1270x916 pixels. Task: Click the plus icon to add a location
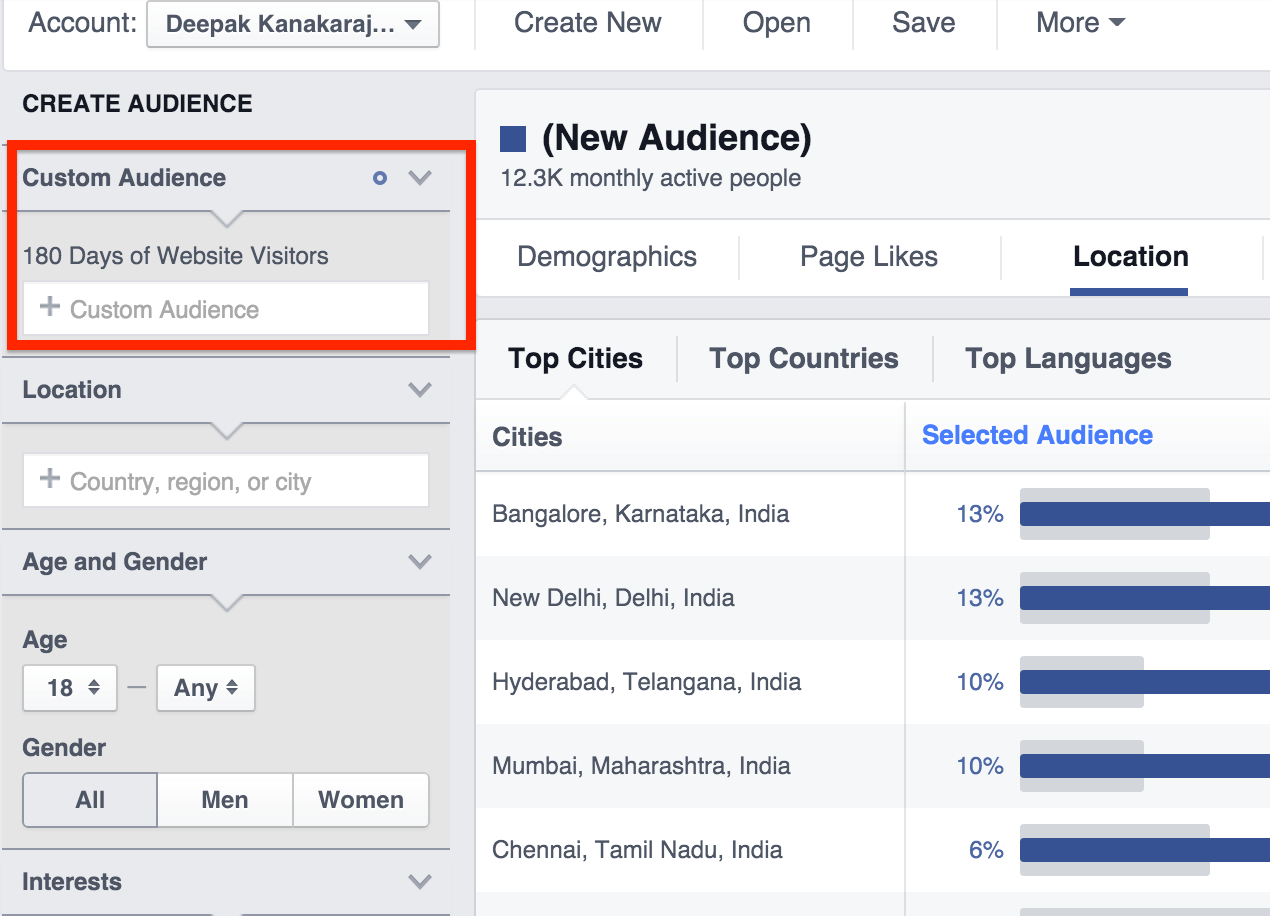pyautogui.click(x=48, y=480)
